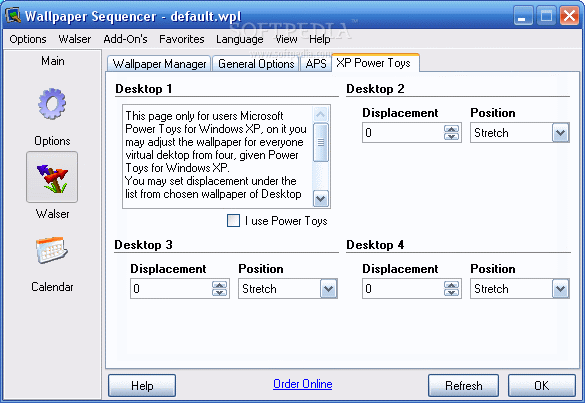The height and width of the screenshot is (403, 585).
Task: Open the Language menu
Action: tap(240, 39)
